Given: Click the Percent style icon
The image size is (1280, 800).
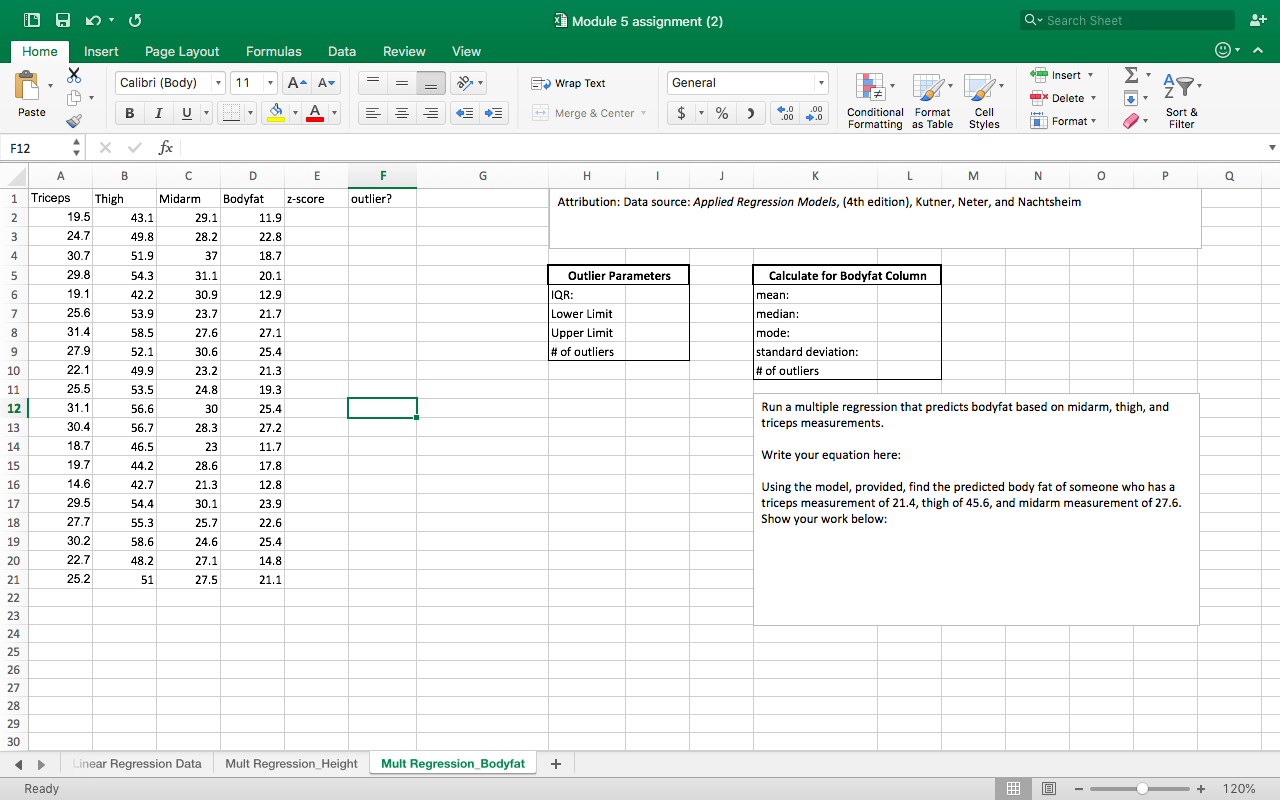Looking at the screenshot, I should (721, 113).
